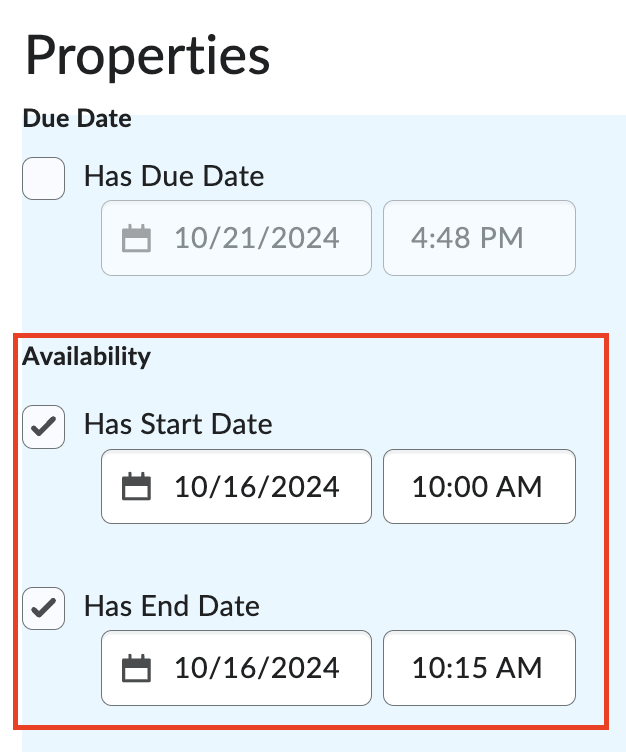Open the 4:48 PM due time picker

click(479, 238)
